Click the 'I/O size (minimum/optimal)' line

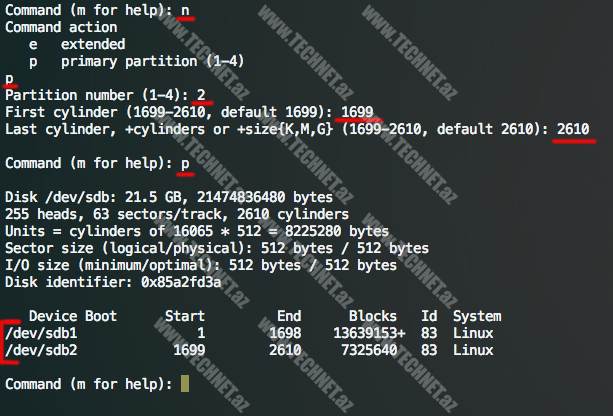coord(200,265)
